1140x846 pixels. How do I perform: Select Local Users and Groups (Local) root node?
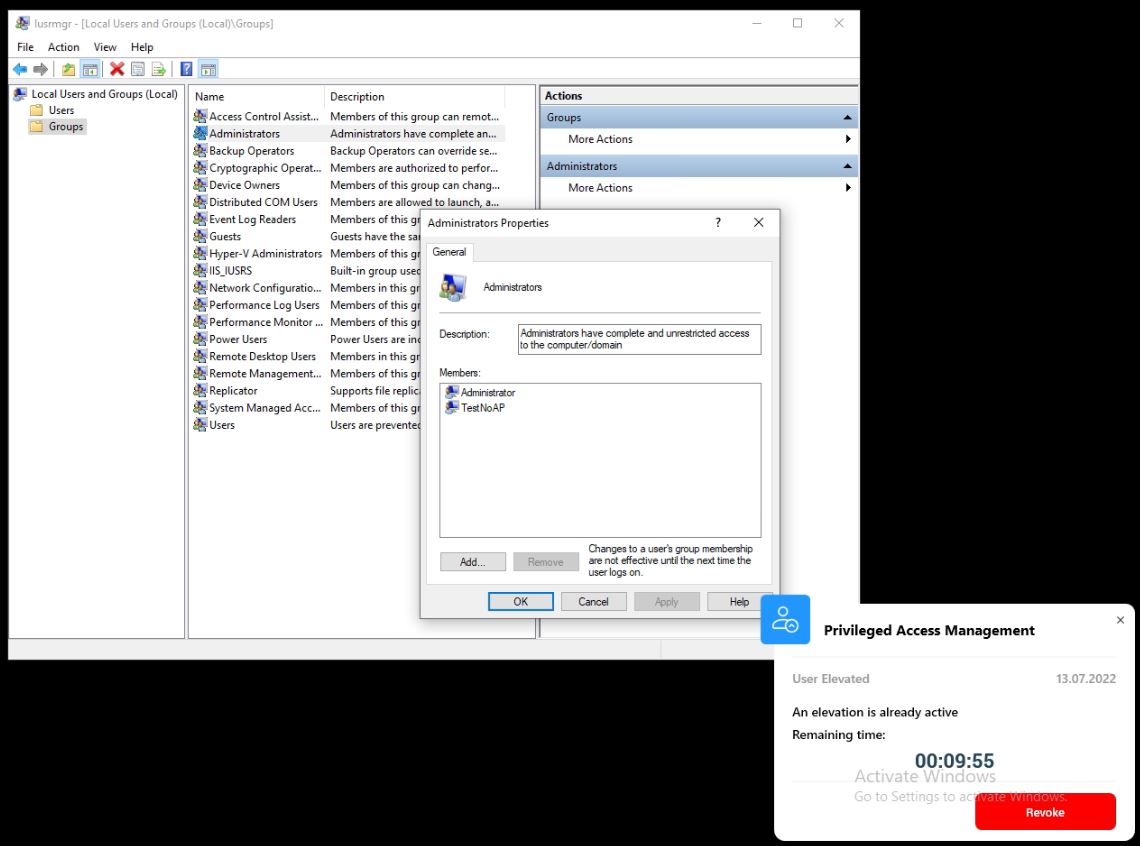(x=96, y=94)
